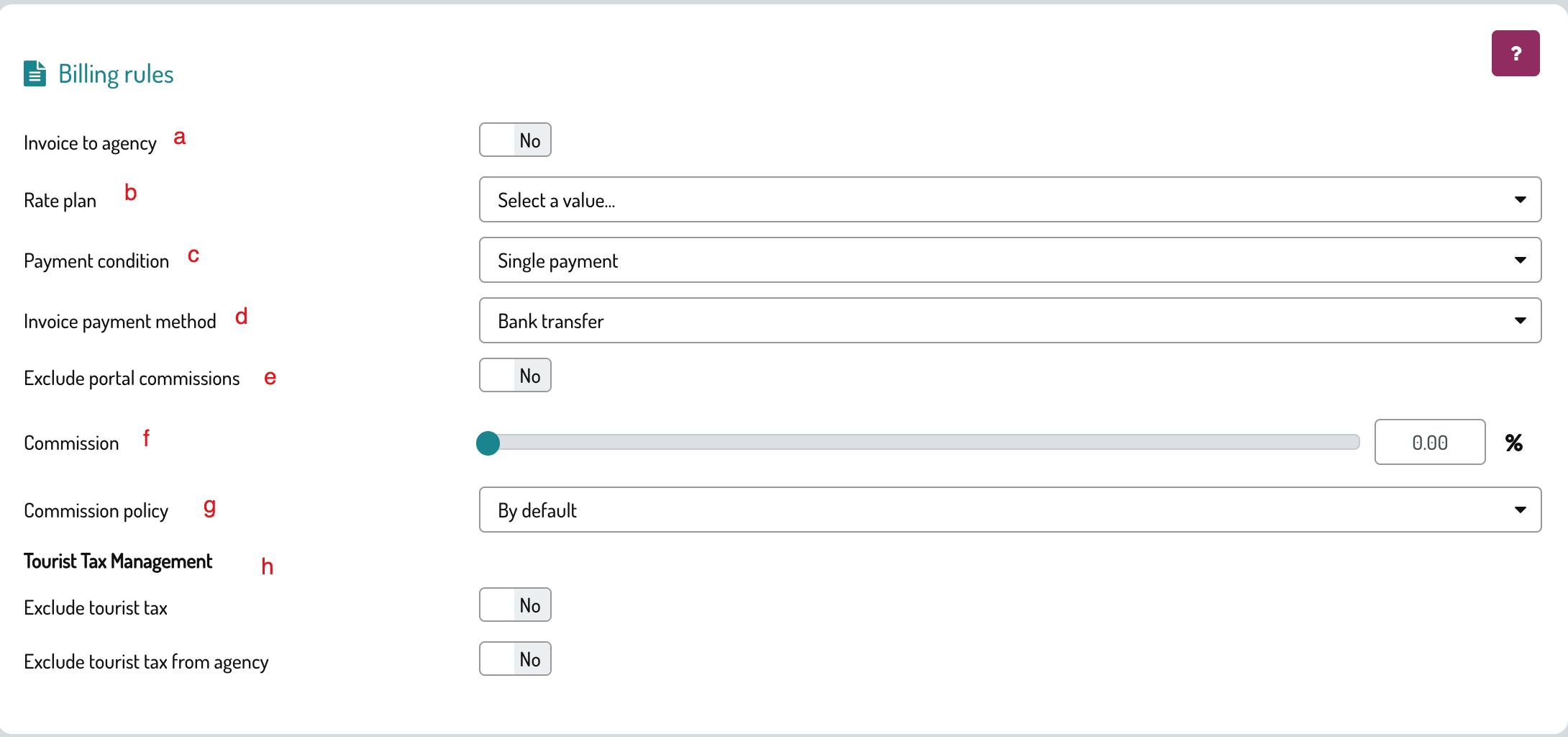Viewport: 1568px width, 737px height.
Task: Click the Bank transfer dropdown arrow
Action: (x=1520, y=320)
